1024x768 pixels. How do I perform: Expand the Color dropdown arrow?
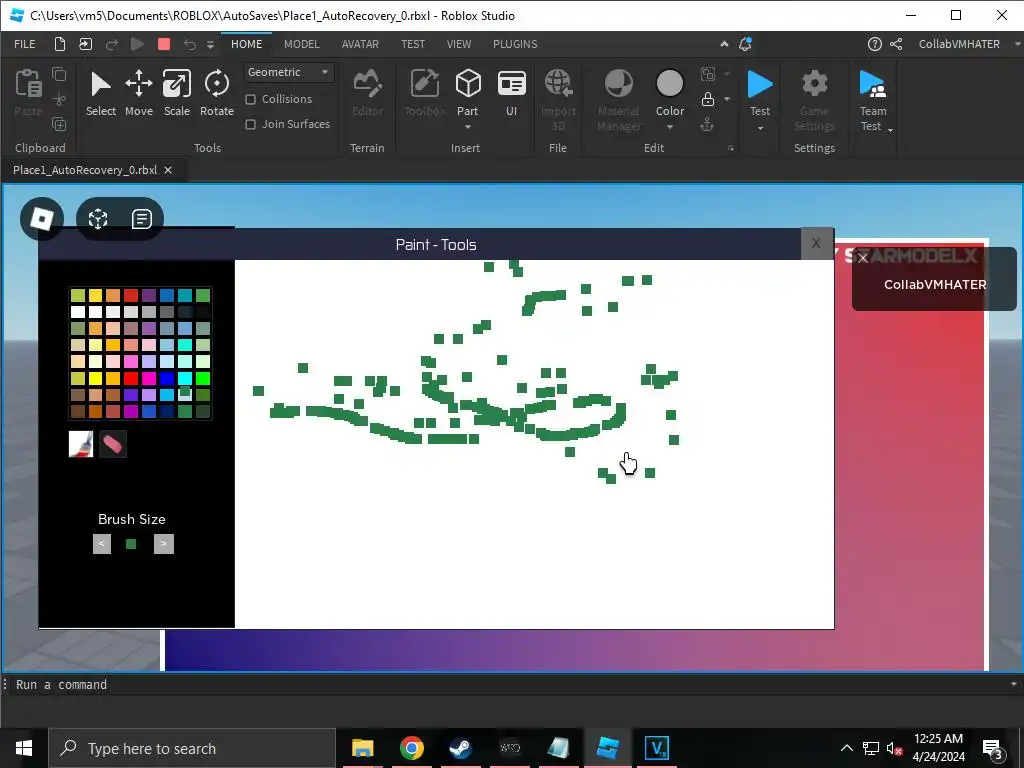(669, 127)
